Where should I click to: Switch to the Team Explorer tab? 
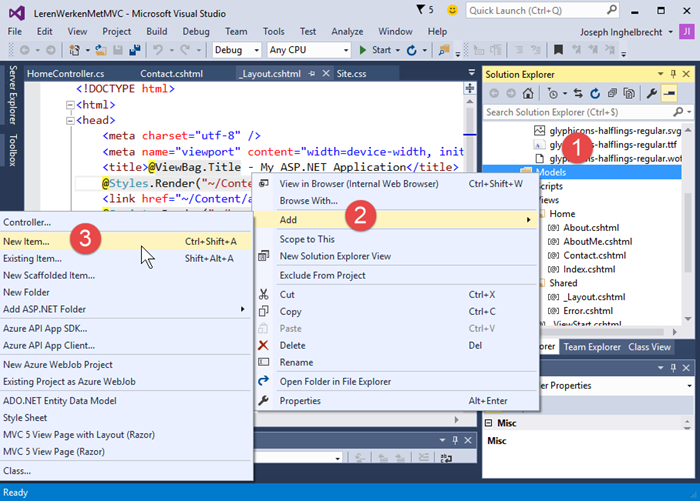(x=592, y=347)
